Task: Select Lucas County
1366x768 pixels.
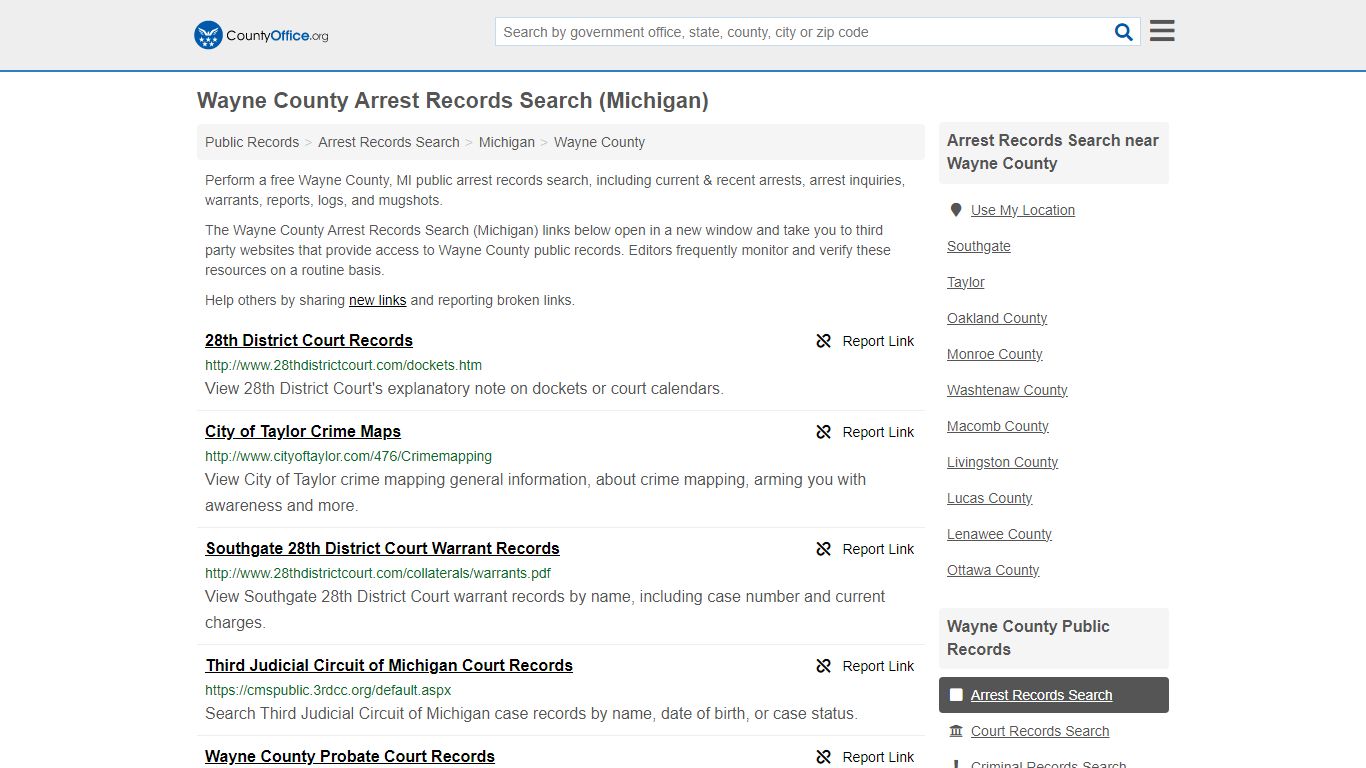Action: tap(990, 498)
